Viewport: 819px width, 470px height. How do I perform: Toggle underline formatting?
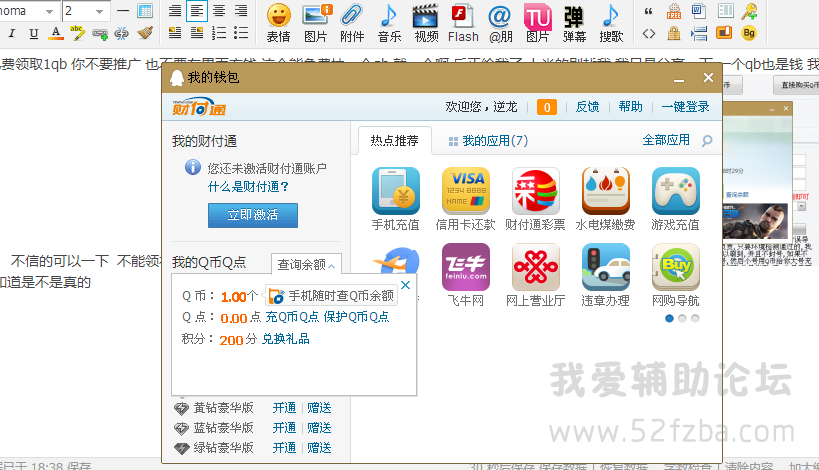(x=33, y=34)
